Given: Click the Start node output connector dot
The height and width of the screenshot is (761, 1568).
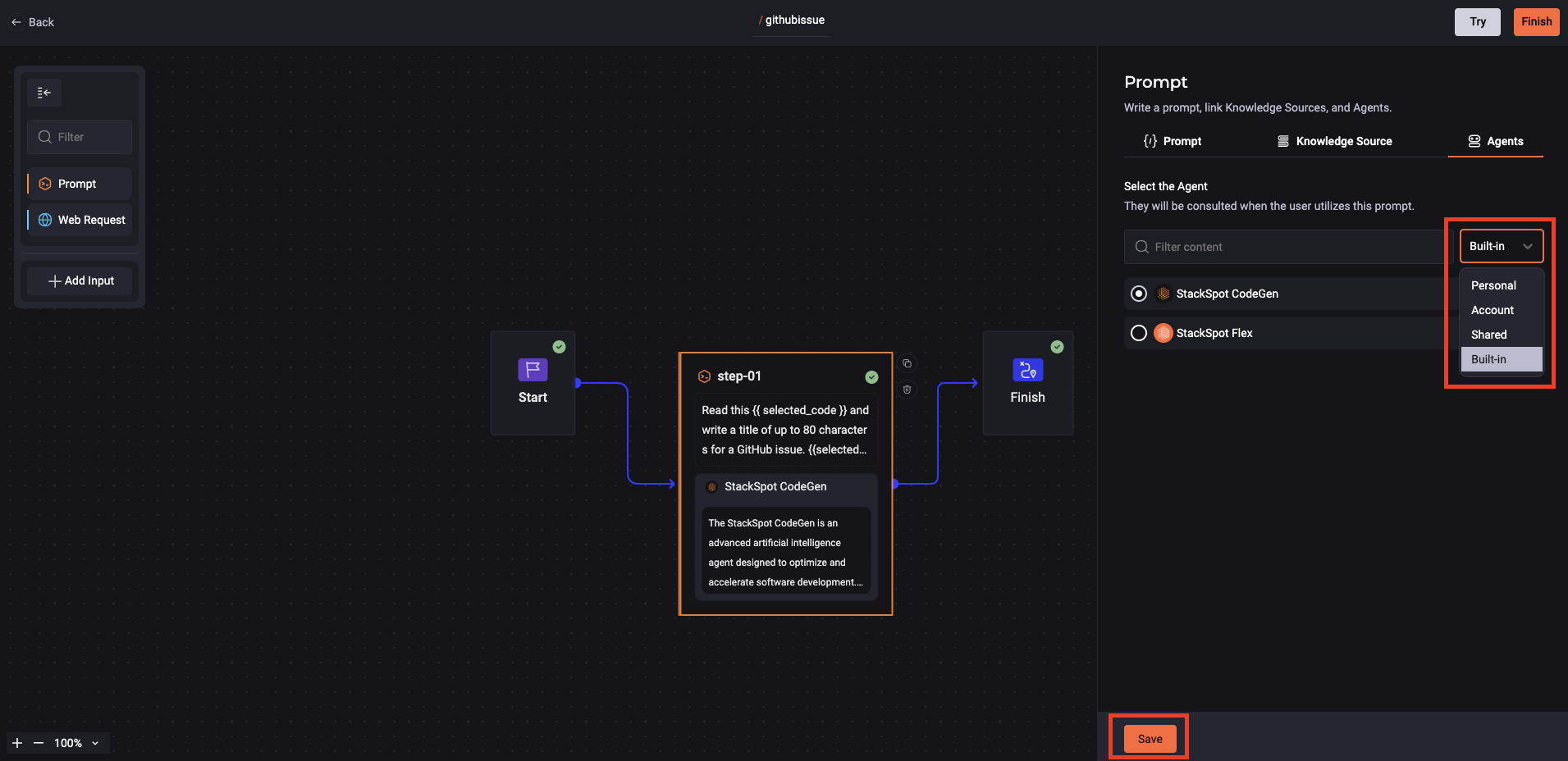Looking at the screenshot, I should click(x=578, y=383).
